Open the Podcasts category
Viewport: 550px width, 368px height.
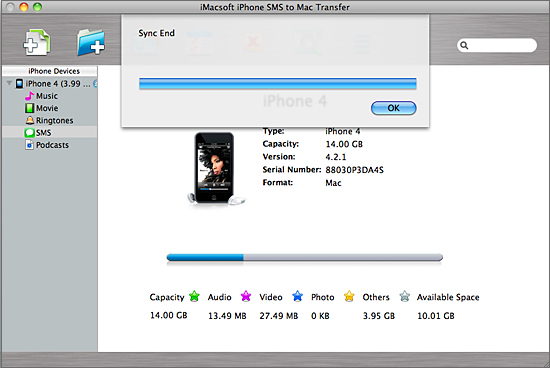(52, 145)
